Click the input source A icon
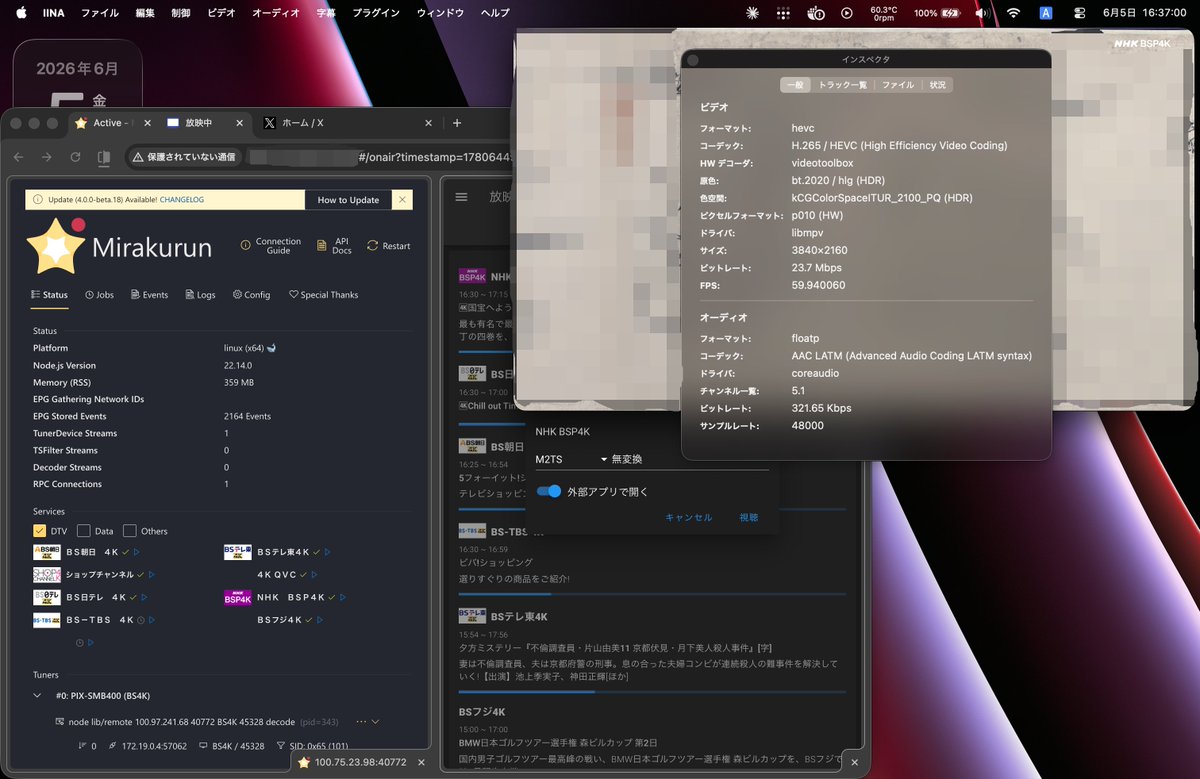Image resolution: width=1200 pixels, height=779 pixels. (x=1046, y=13)
